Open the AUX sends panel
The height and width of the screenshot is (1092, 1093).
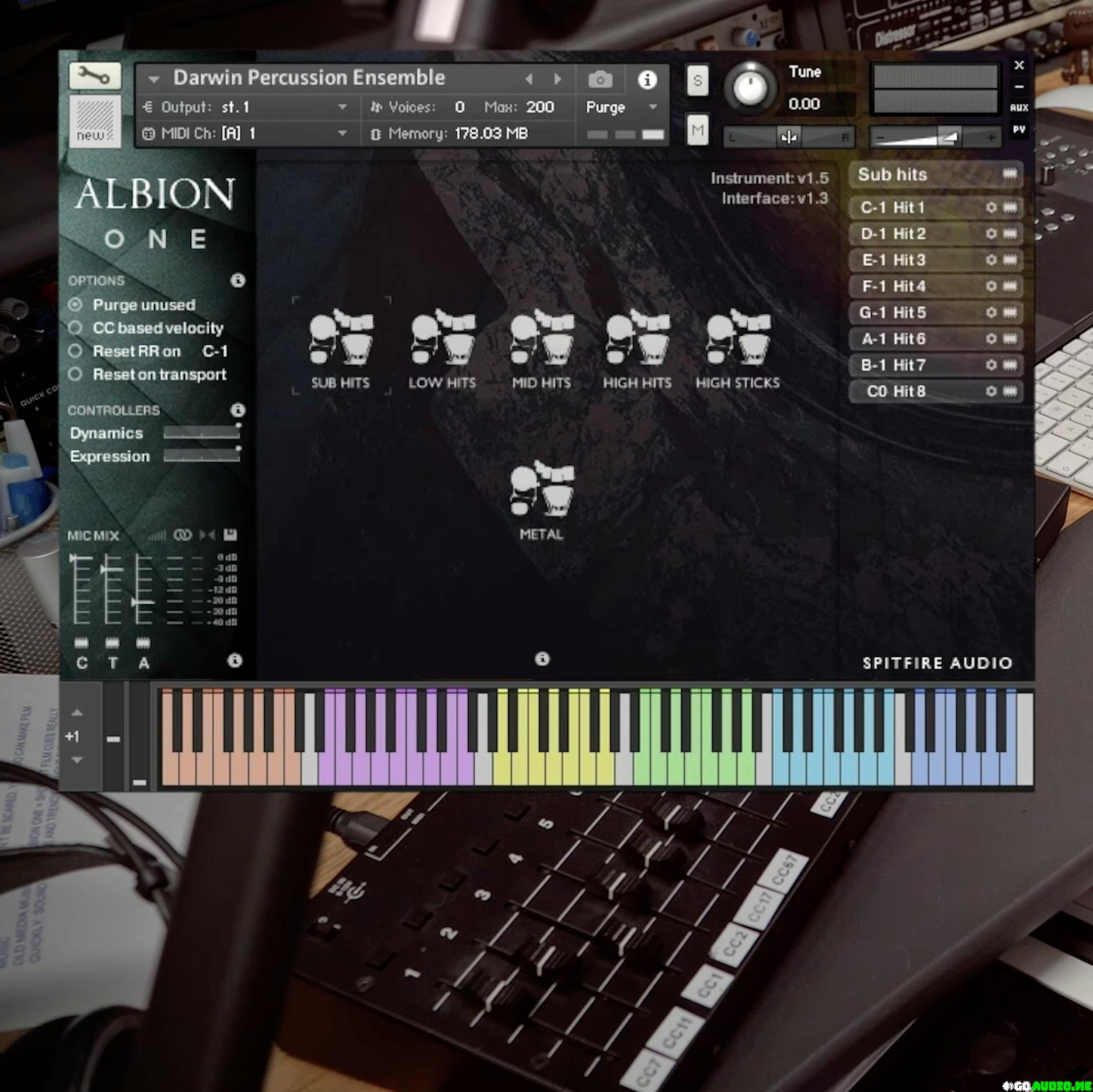click(1019, 107)
